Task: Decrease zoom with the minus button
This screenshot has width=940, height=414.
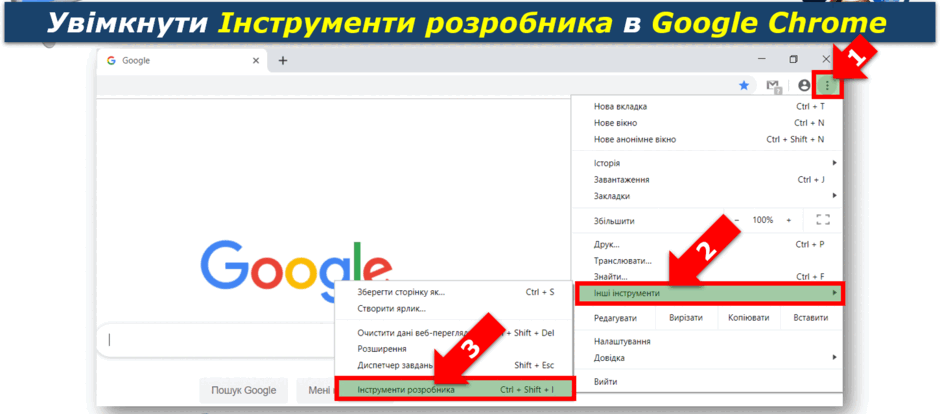Action: coord(737,220)
